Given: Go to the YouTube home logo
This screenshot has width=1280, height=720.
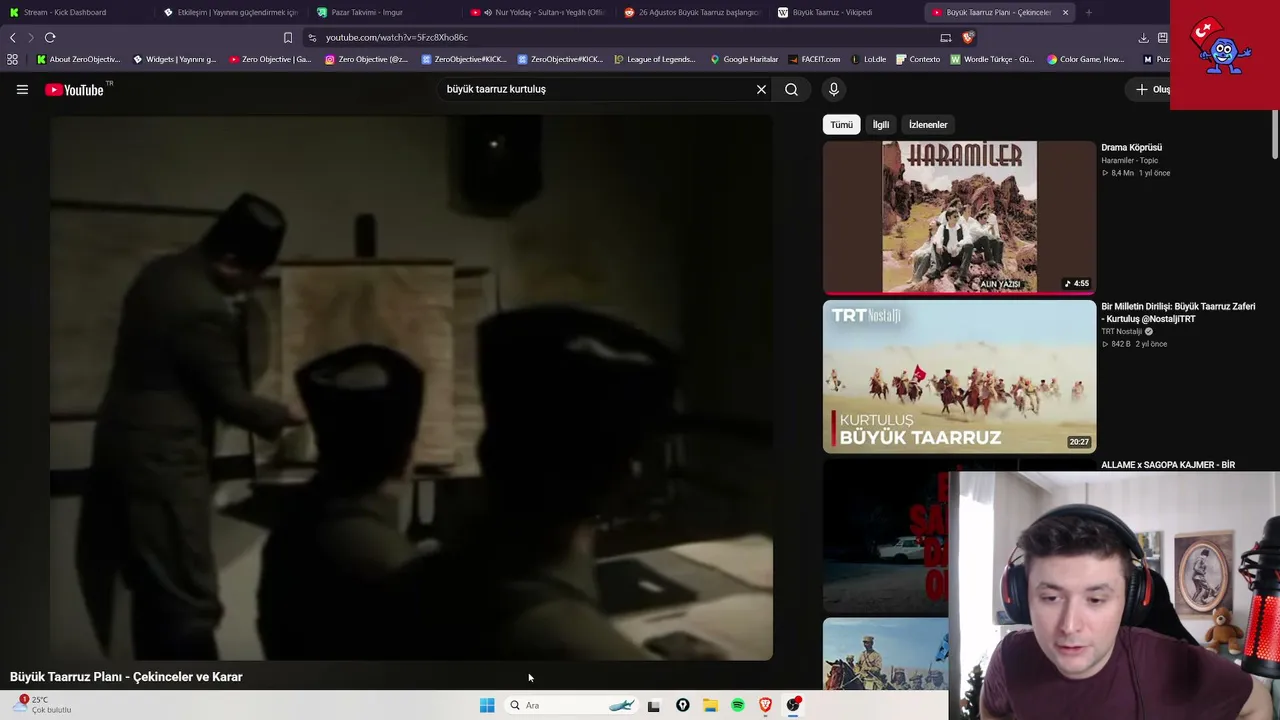Looking at the screenshot, I should pyautogui.click(x=75, y=90).
